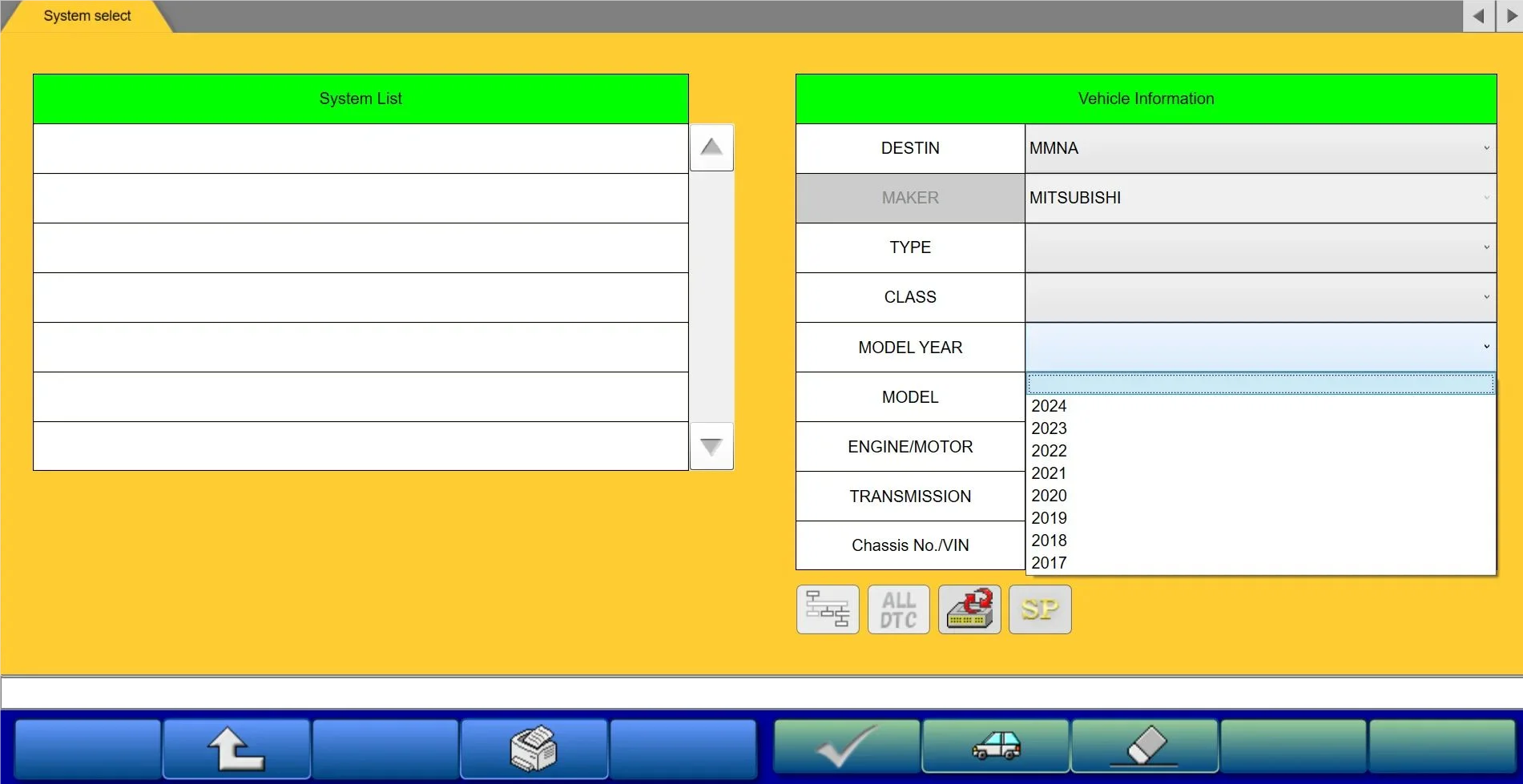1523x784 pixels.
Task: Select the blank entry in model year list
Action: 1260,384
